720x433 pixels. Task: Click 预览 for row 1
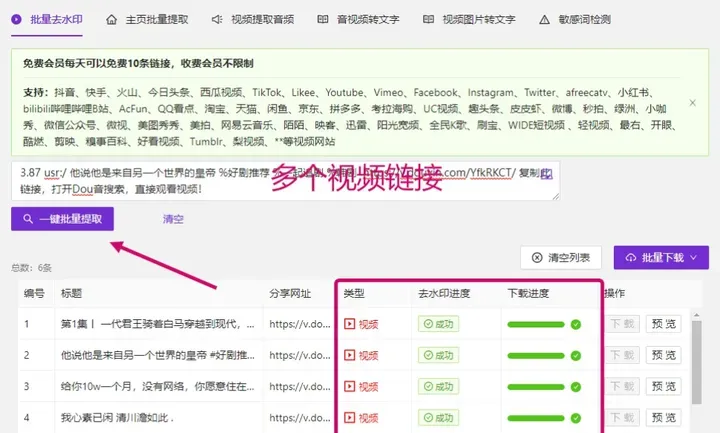pos(664,324)
